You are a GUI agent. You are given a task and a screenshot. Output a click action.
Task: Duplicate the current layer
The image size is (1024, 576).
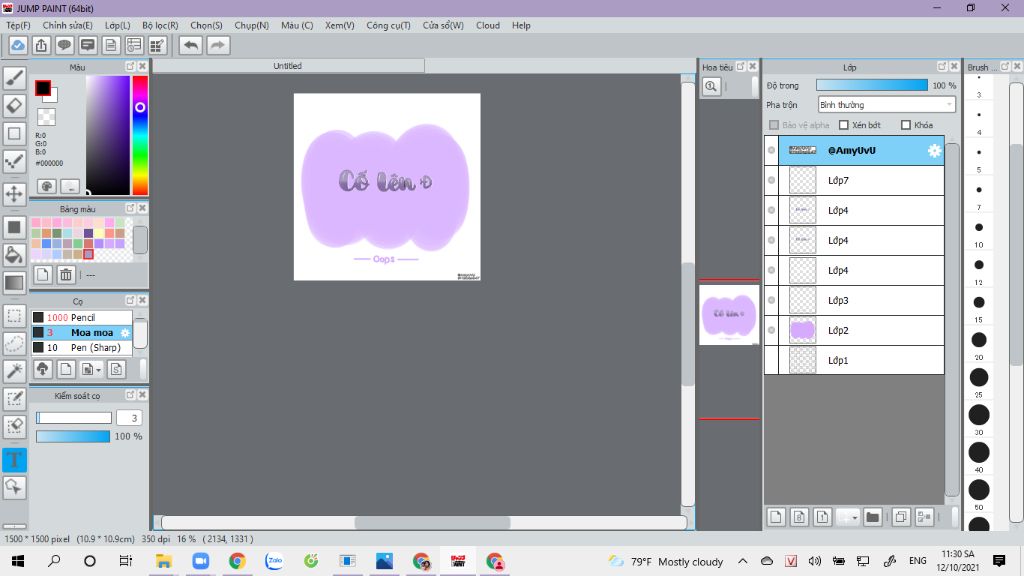901,517
